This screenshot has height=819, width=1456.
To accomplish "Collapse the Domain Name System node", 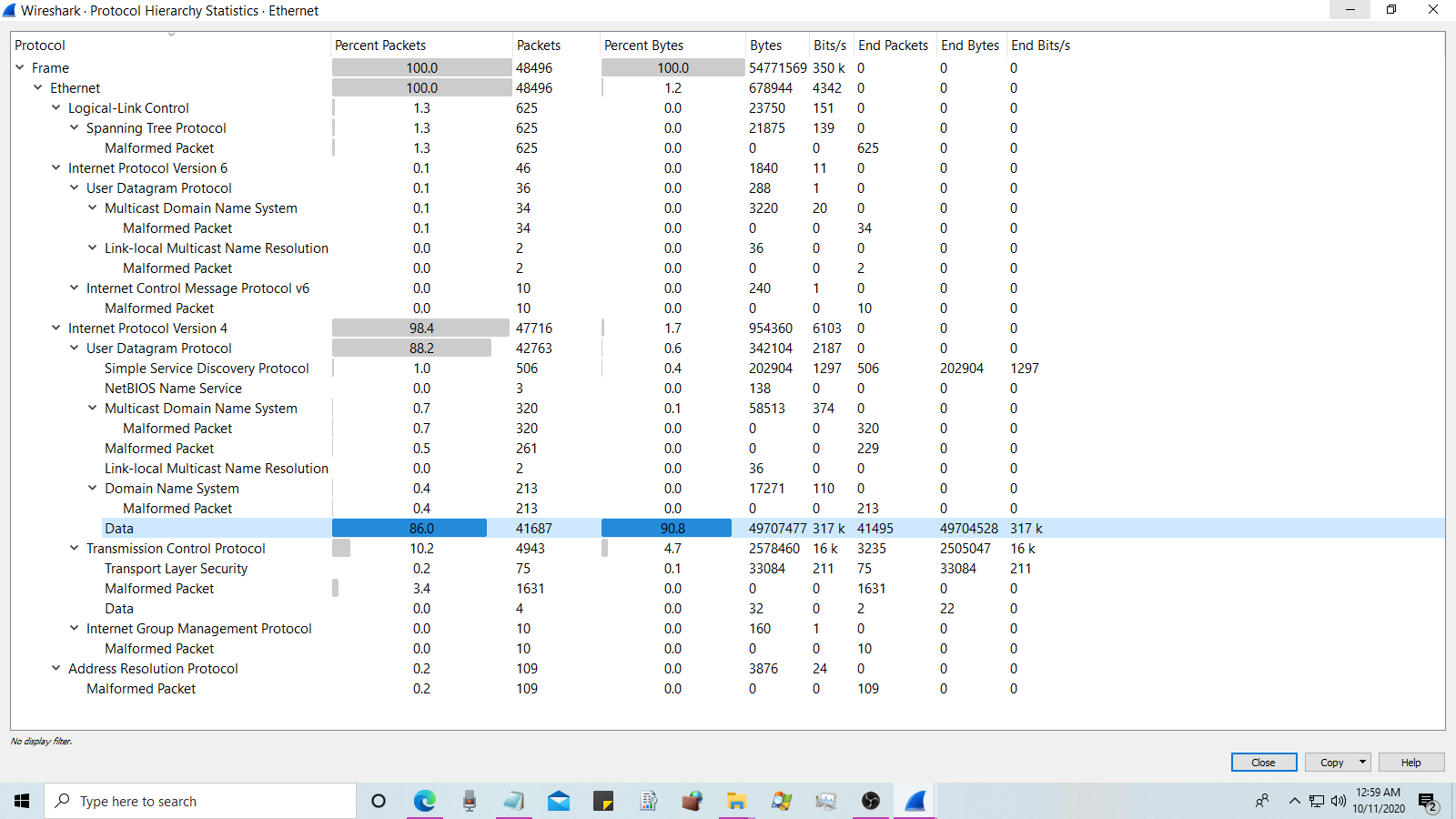I will [93, 488].
